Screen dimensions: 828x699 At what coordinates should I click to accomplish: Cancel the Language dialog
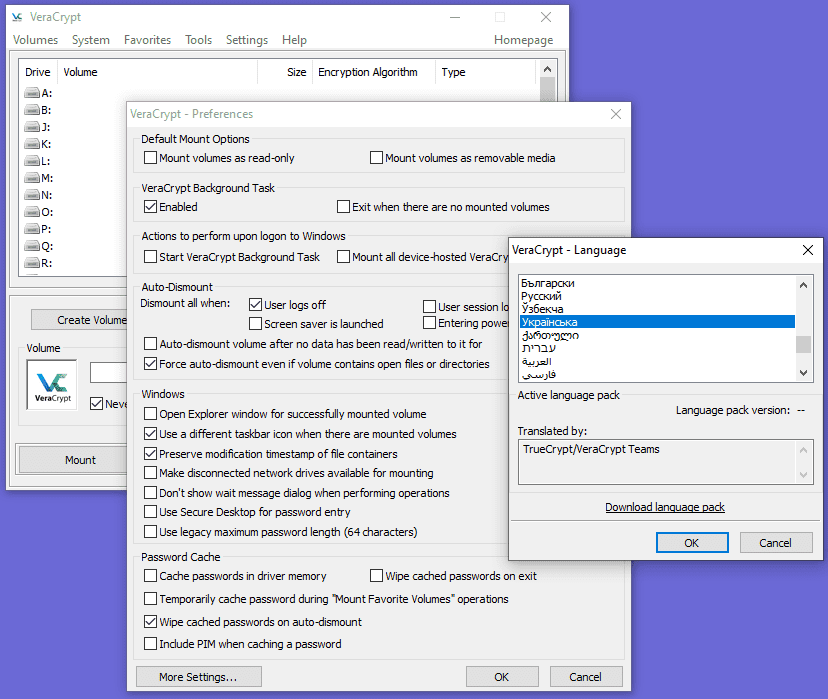click(x=775, y=543)
